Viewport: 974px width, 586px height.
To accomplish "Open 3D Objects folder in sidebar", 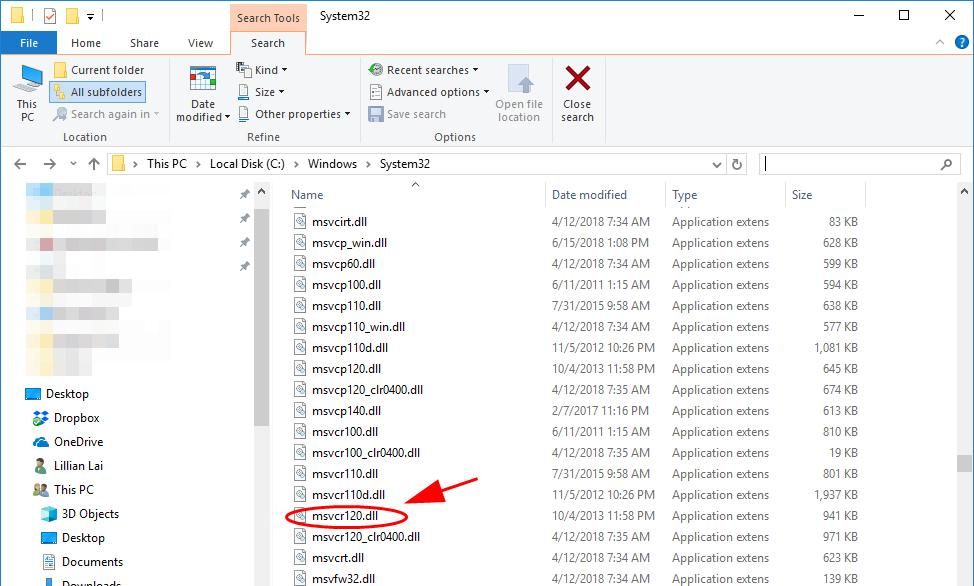I will point(90,514).
